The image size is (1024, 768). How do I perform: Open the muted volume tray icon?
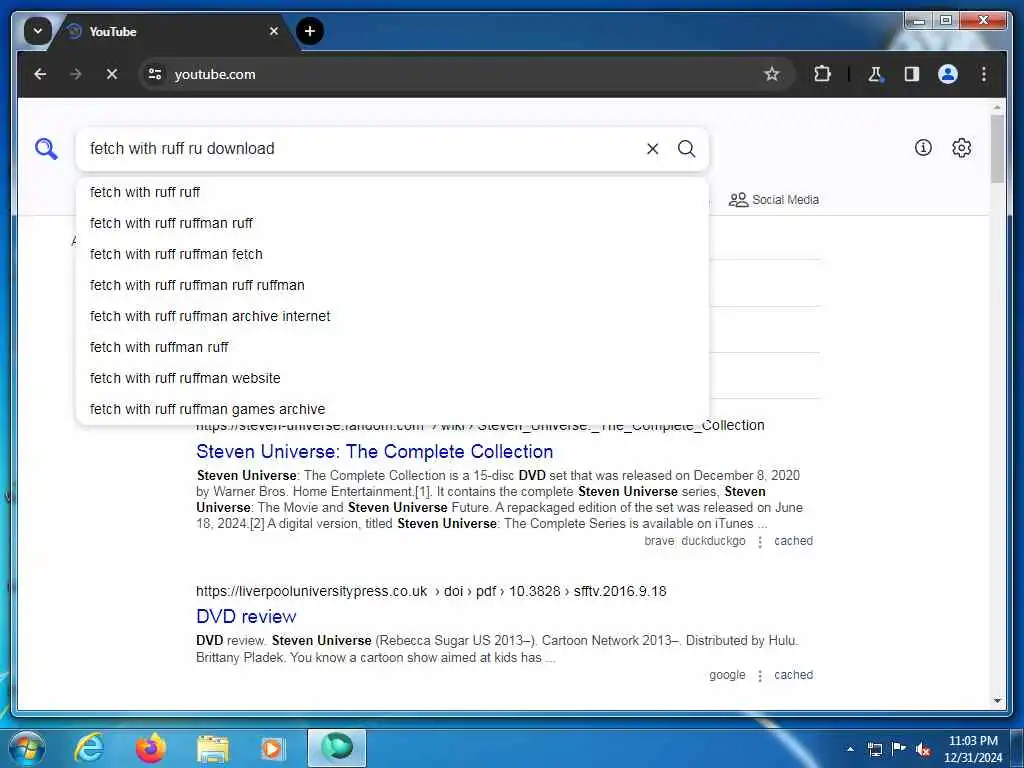(923, 750)
